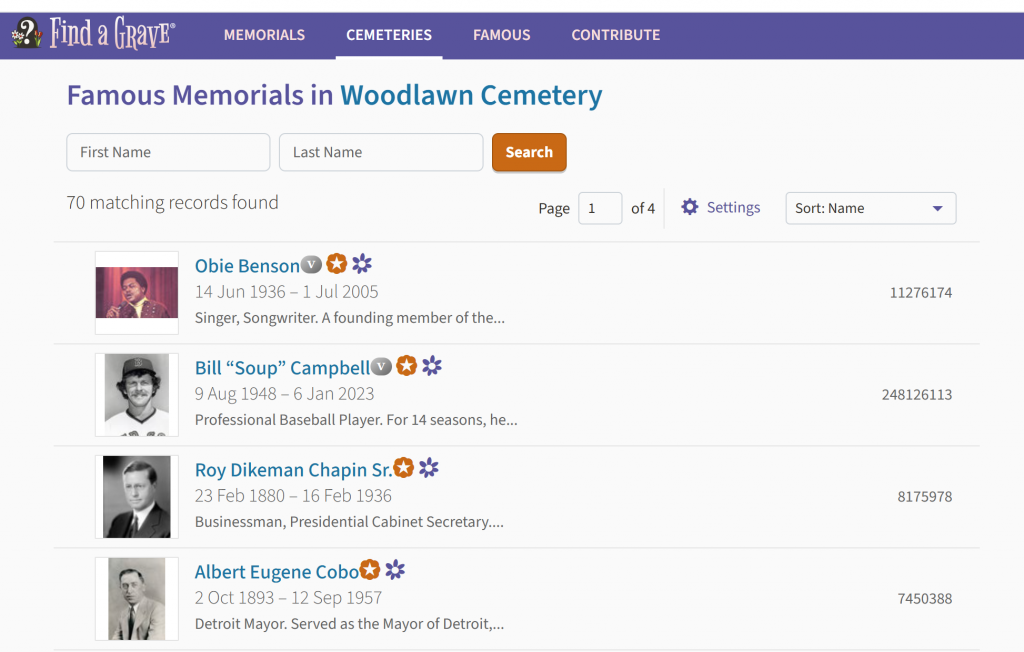Click the dates 9 Aug 1948 – 6 Jan 2023
This screenshot has width=1024, height=652.
[285, 394]
